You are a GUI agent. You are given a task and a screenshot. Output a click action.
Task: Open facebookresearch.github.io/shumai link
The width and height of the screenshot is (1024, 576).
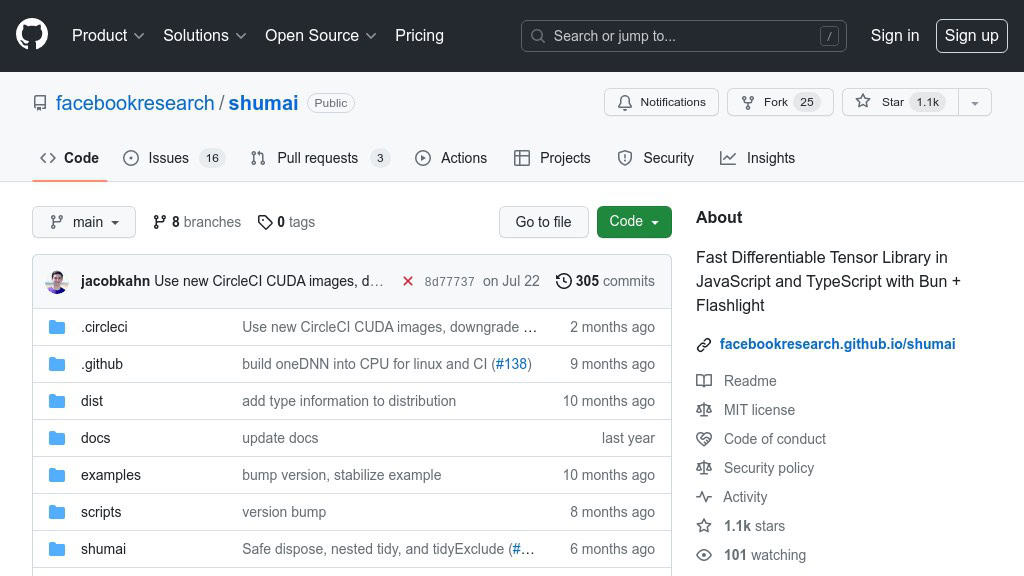[x=838, y=344]
